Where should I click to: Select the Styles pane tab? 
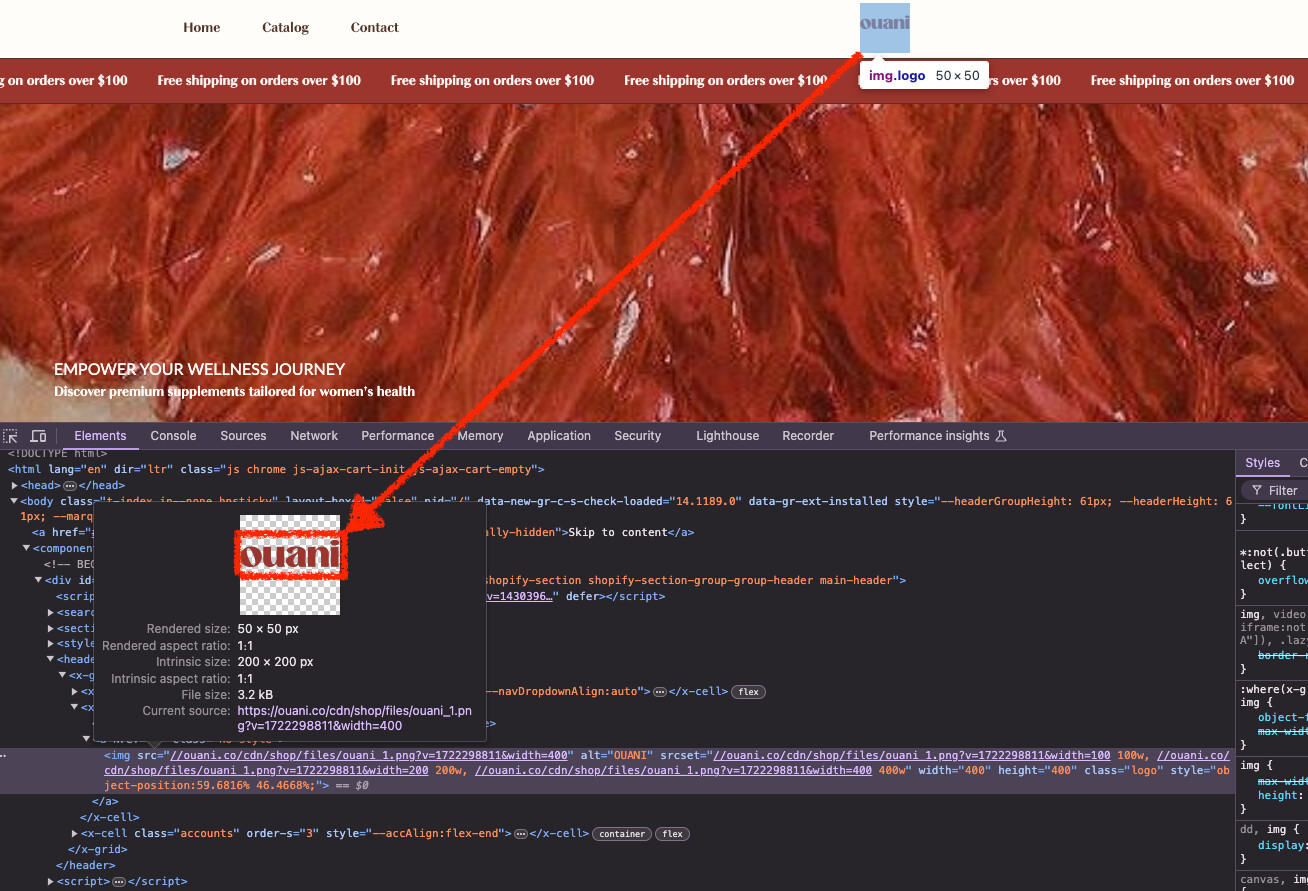1262,463
